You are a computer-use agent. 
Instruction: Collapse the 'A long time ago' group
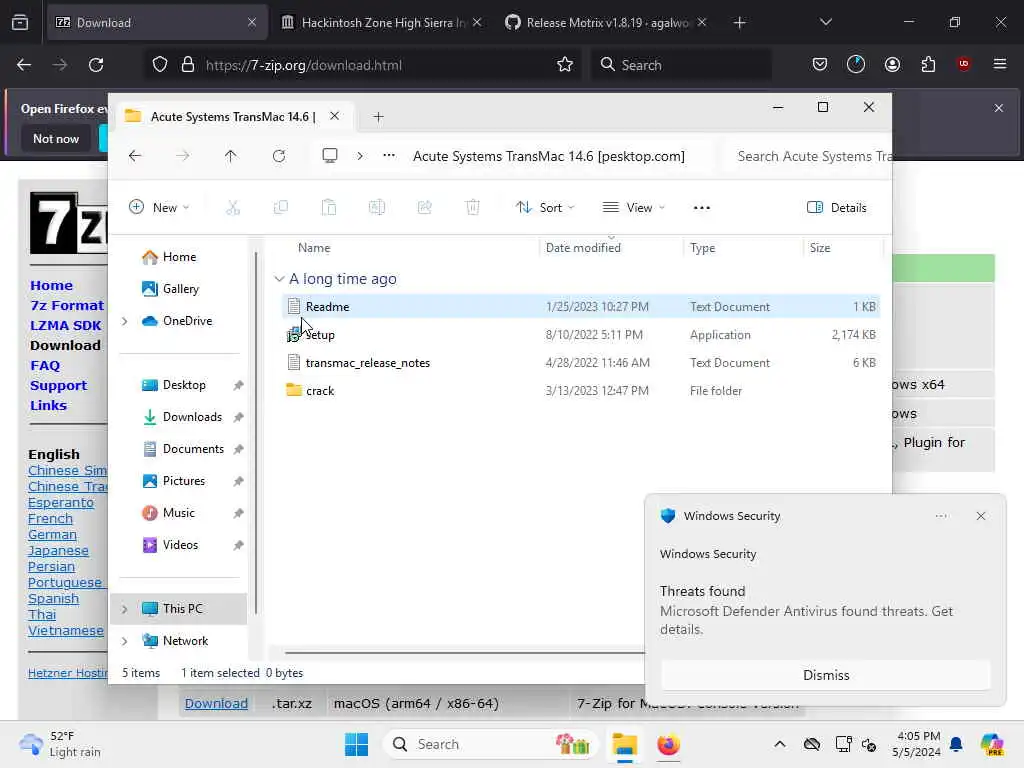tap(280, 279)
